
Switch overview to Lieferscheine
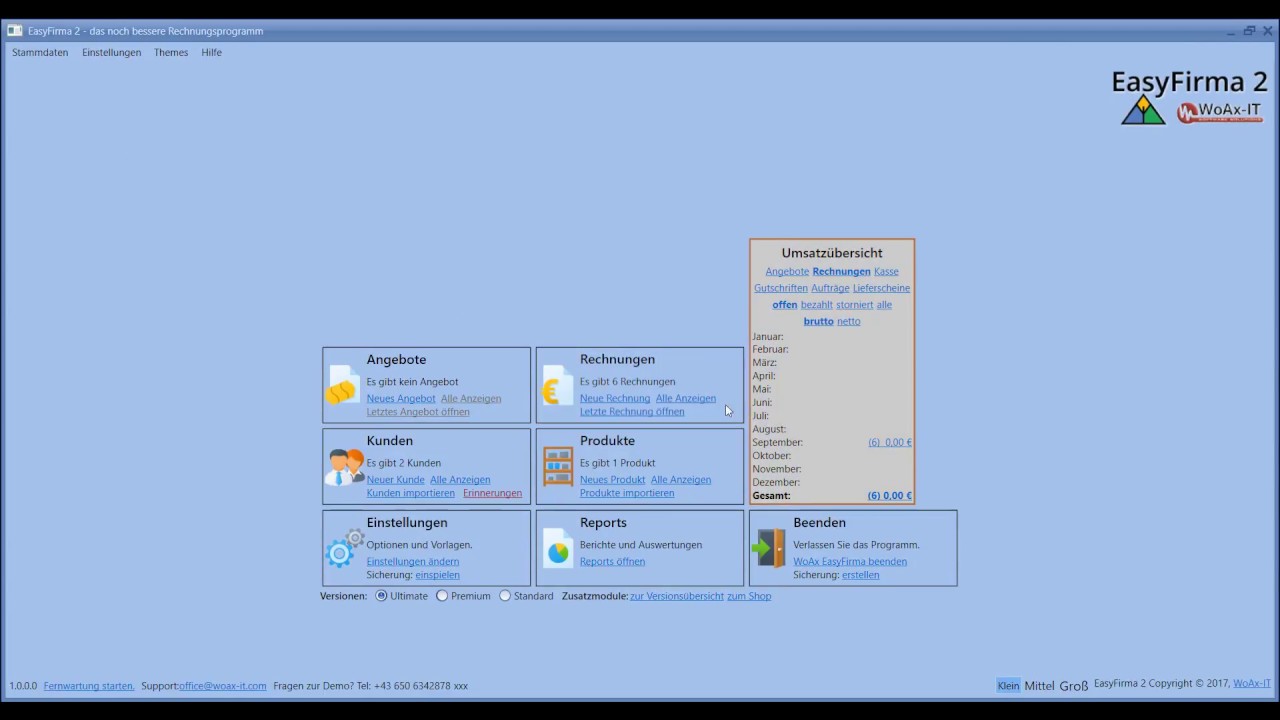click(881, 288)
